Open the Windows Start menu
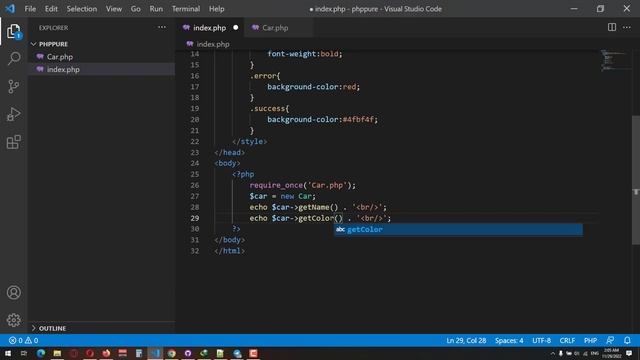This screenshot has height=360, width=640. (7, 353)
